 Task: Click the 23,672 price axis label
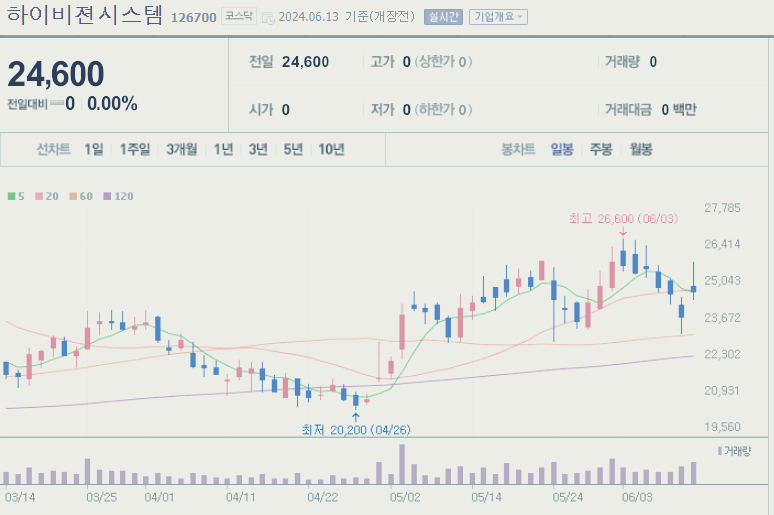pos(722,317)
